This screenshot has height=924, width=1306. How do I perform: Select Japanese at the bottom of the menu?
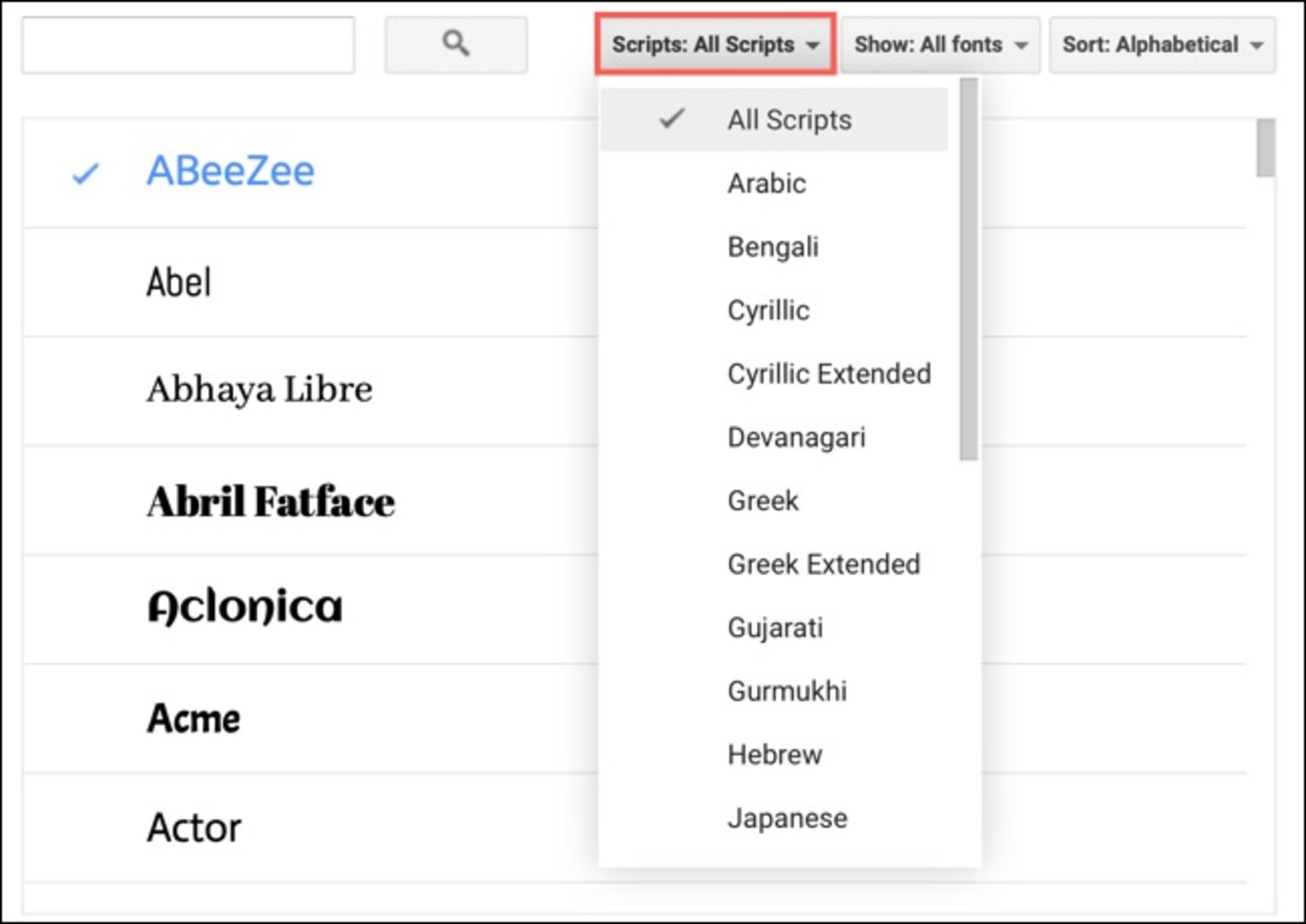pyautogui.click(x=788, y=818)
